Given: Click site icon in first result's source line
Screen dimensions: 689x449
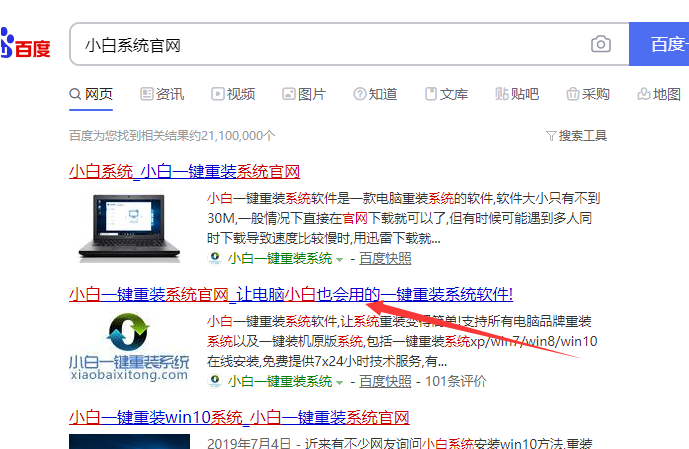Looking at the screenshot, I should pyautogui.click(x=215, y=258).
